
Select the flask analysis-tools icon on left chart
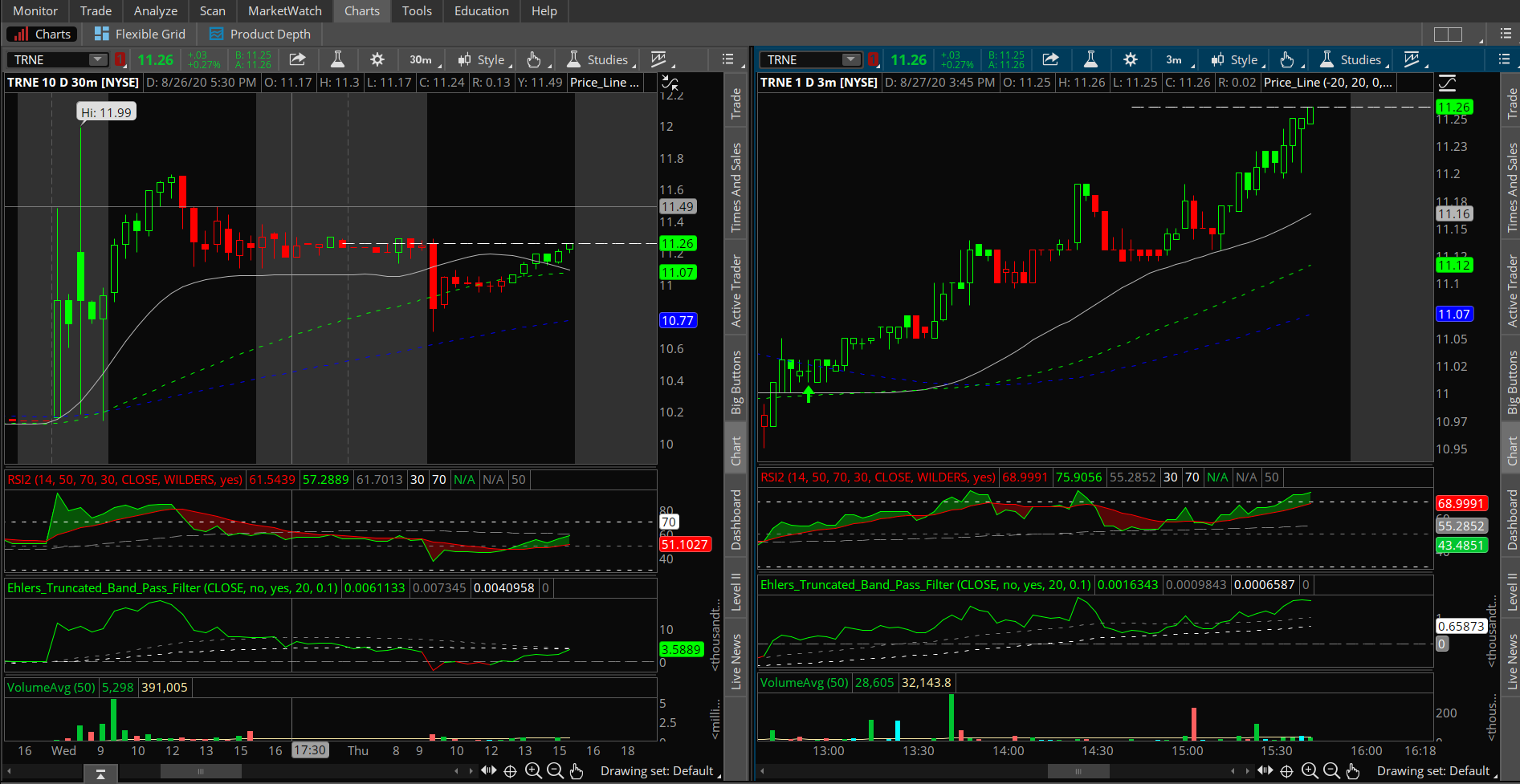coord(337,59)
